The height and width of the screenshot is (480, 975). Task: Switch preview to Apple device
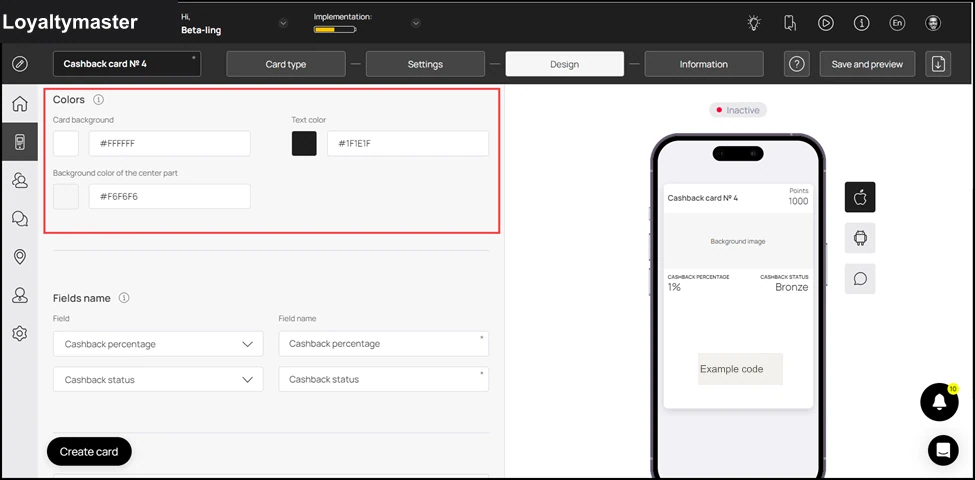[x=860, y=197]
